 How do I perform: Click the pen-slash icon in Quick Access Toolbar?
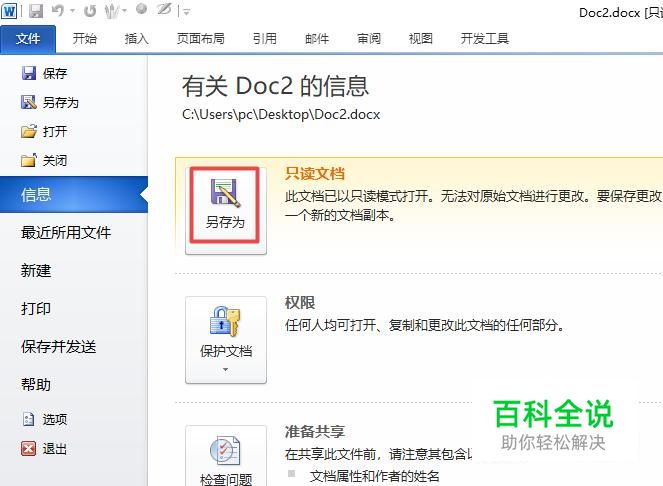[x=164, y=9]
